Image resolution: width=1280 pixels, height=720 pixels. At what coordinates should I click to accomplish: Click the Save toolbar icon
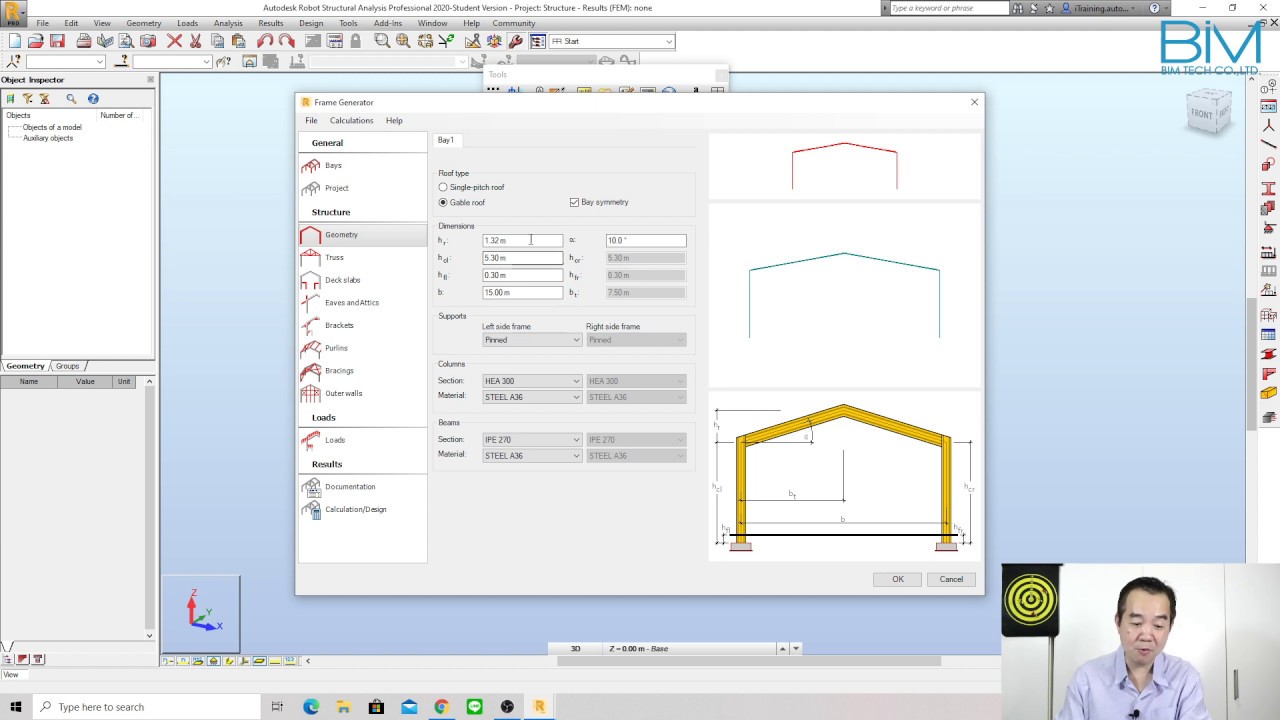click(x=58, y=41)
